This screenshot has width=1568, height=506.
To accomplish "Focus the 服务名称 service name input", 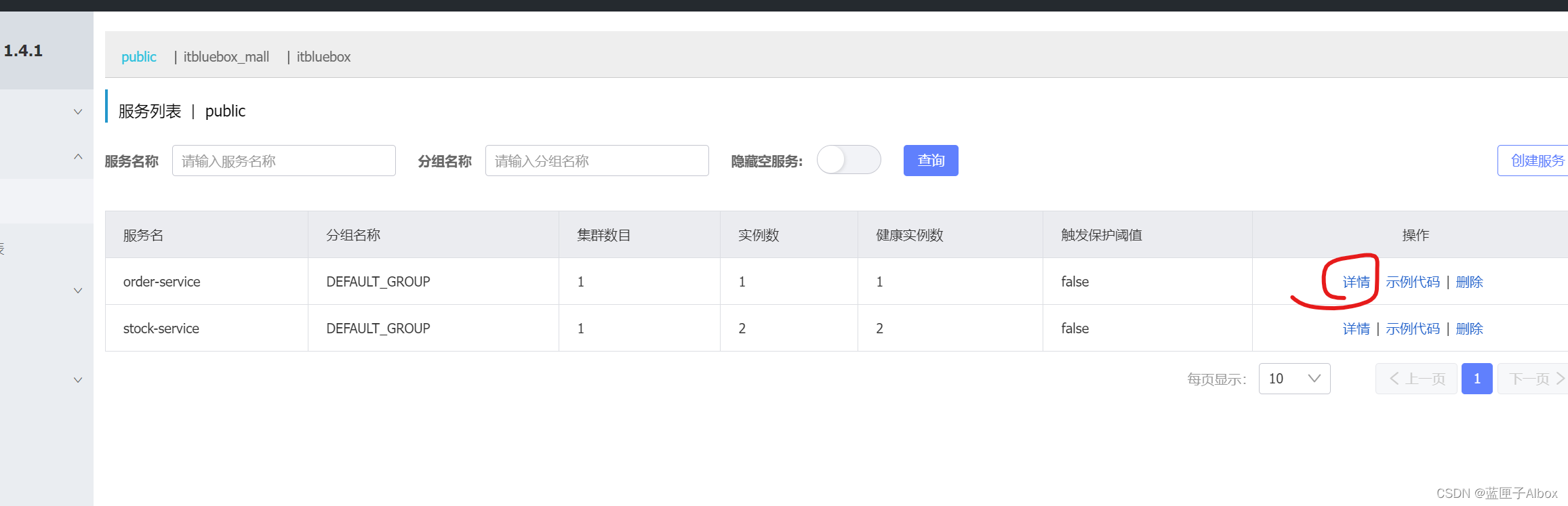I will pos(284,161).
